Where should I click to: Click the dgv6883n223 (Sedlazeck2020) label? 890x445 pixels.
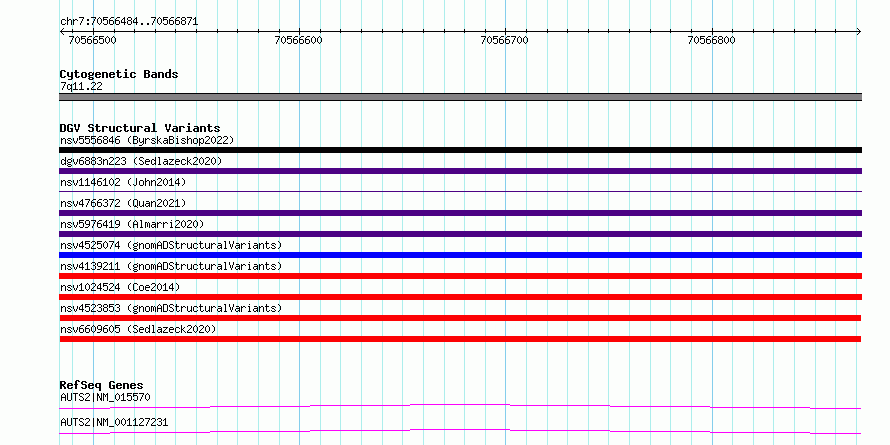coord(141,161)
